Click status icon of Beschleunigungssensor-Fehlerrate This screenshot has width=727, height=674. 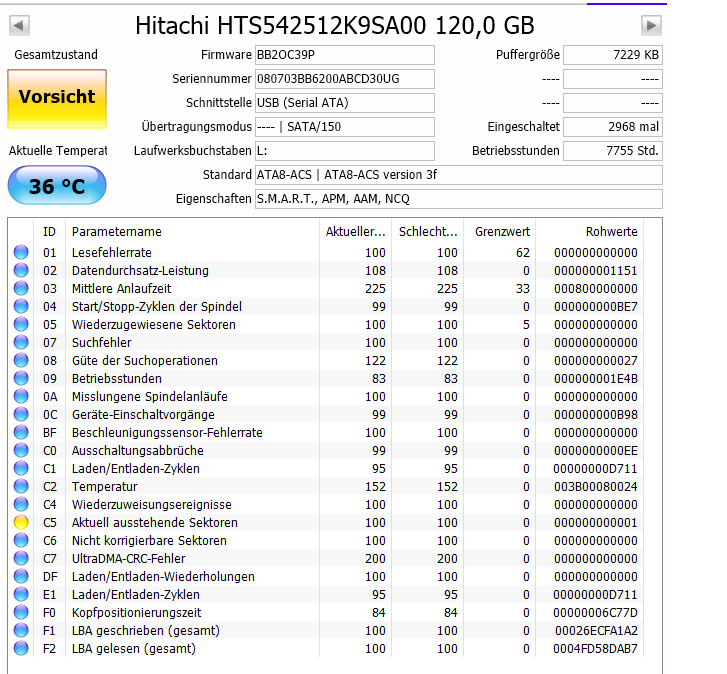21,432
